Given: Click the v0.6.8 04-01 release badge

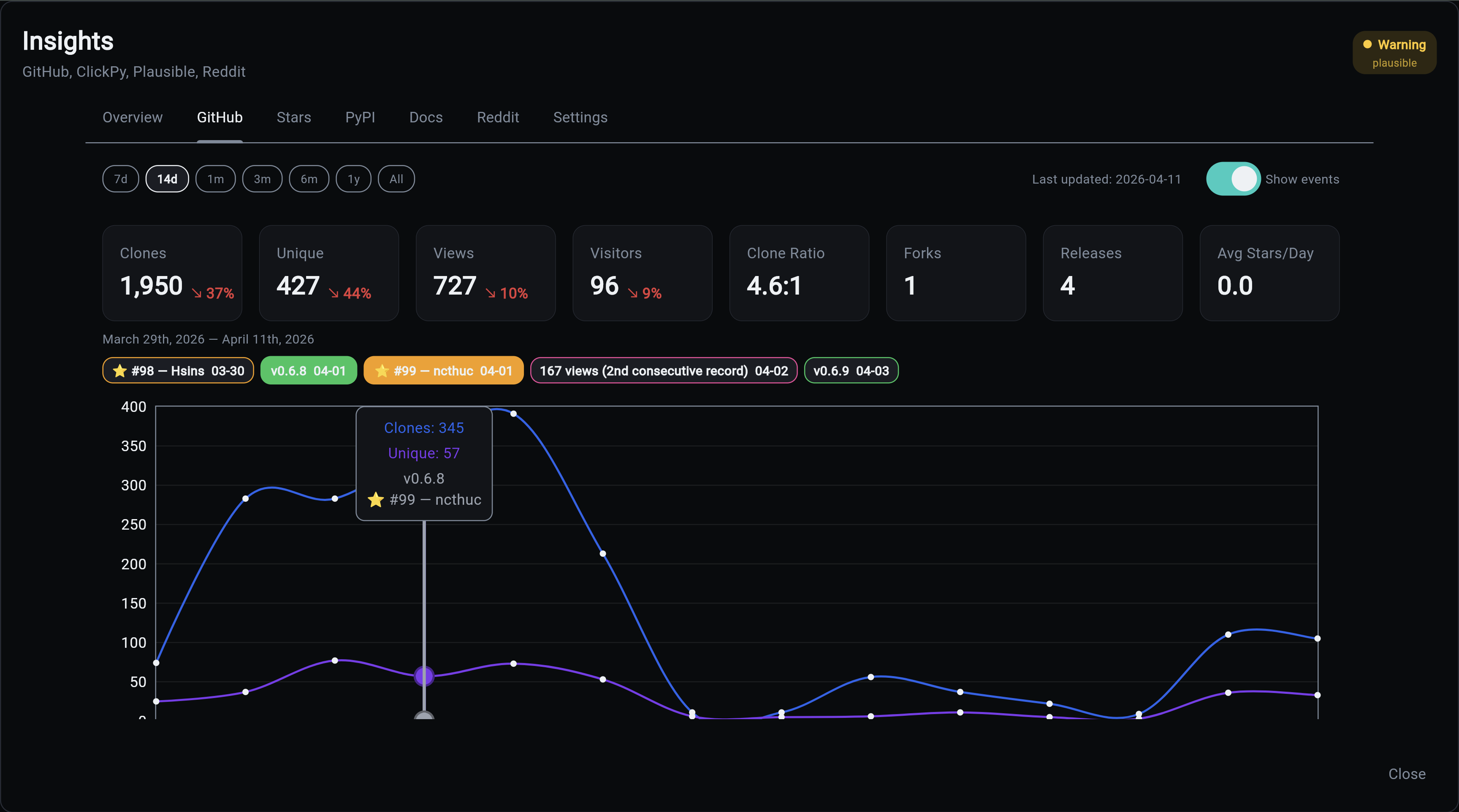Looking at the screenshot, I should [x=308, y=371].
